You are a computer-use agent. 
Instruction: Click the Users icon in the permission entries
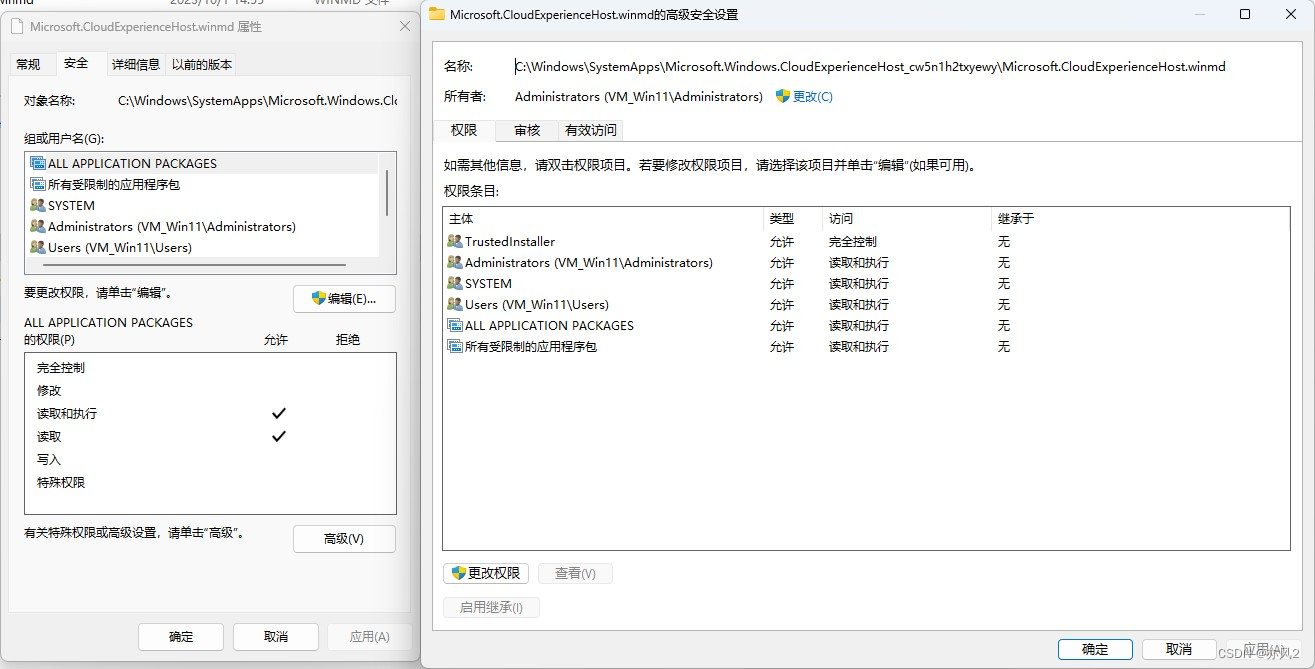pyautogui.click(x=455, y=304)
